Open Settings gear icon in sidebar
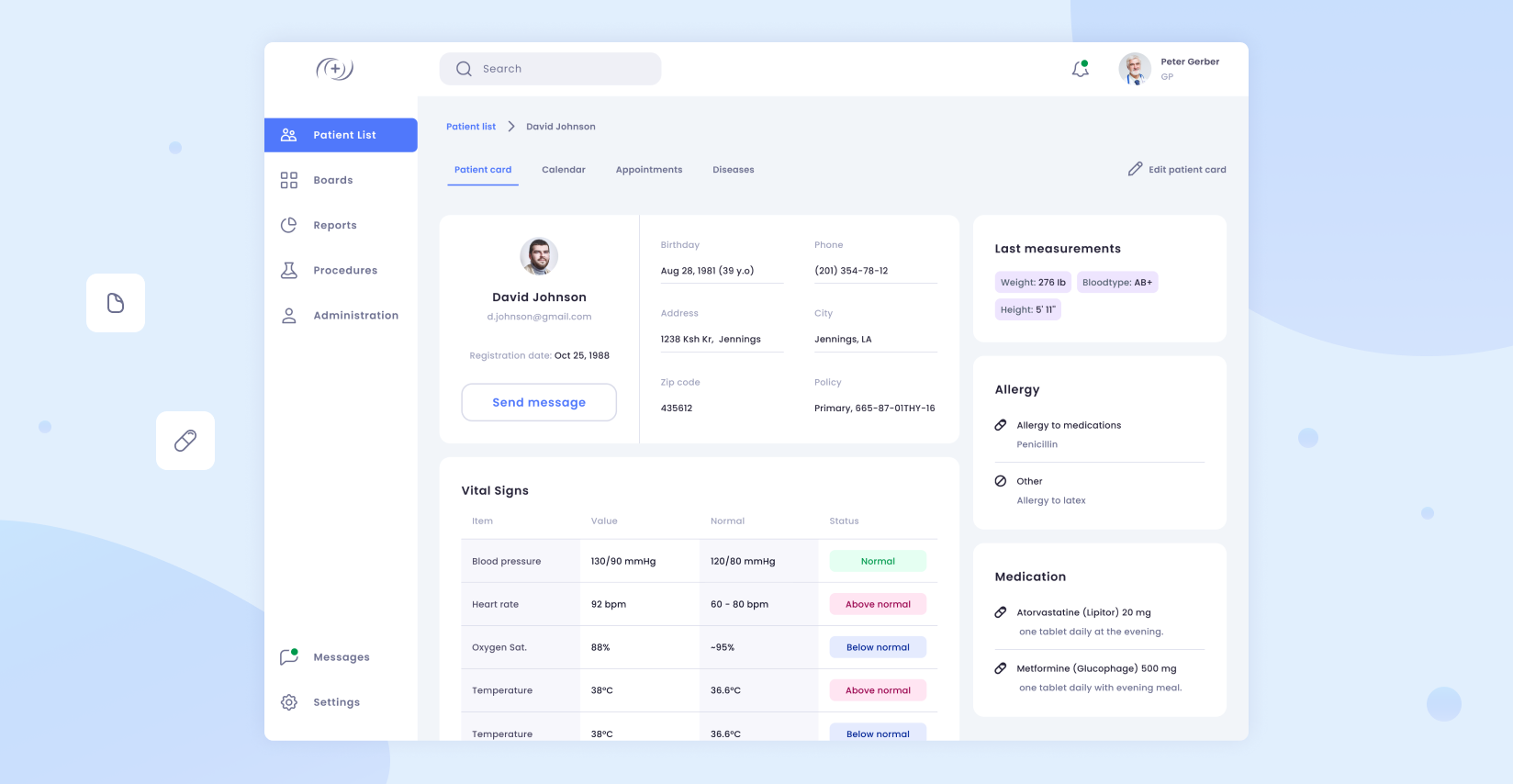This screenshot has height=784, width=1513. [x=288, y=702]
